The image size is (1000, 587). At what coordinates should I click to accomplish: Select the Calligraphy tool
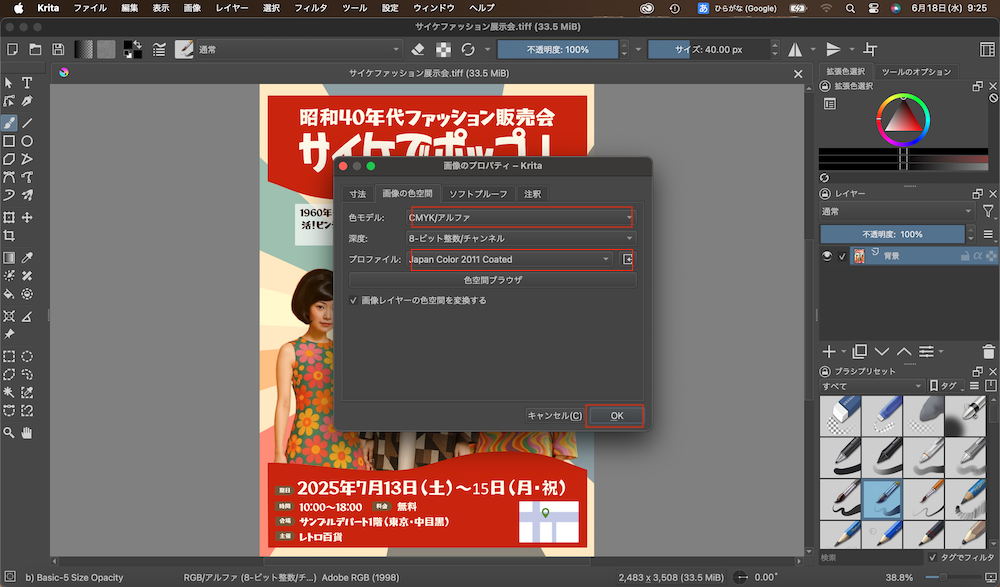pyautogui.click(x=27, y=101)
